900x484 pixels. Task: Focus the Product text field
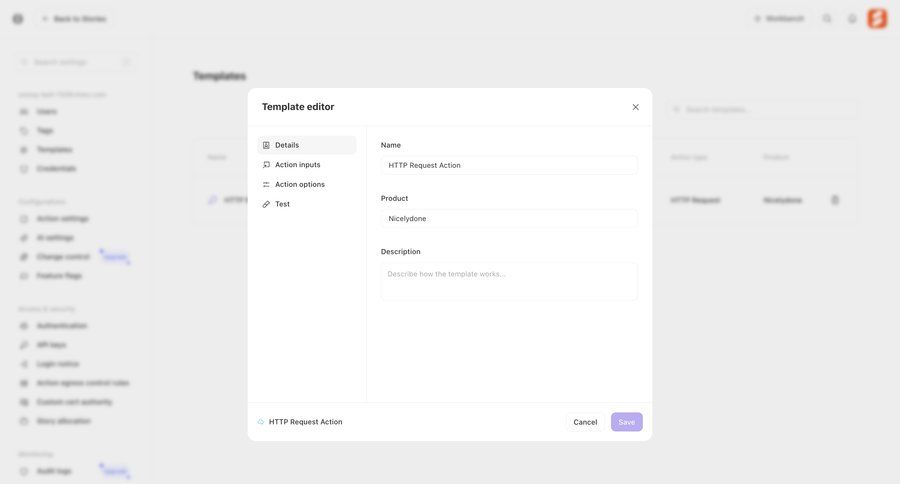tap(509, 218)
